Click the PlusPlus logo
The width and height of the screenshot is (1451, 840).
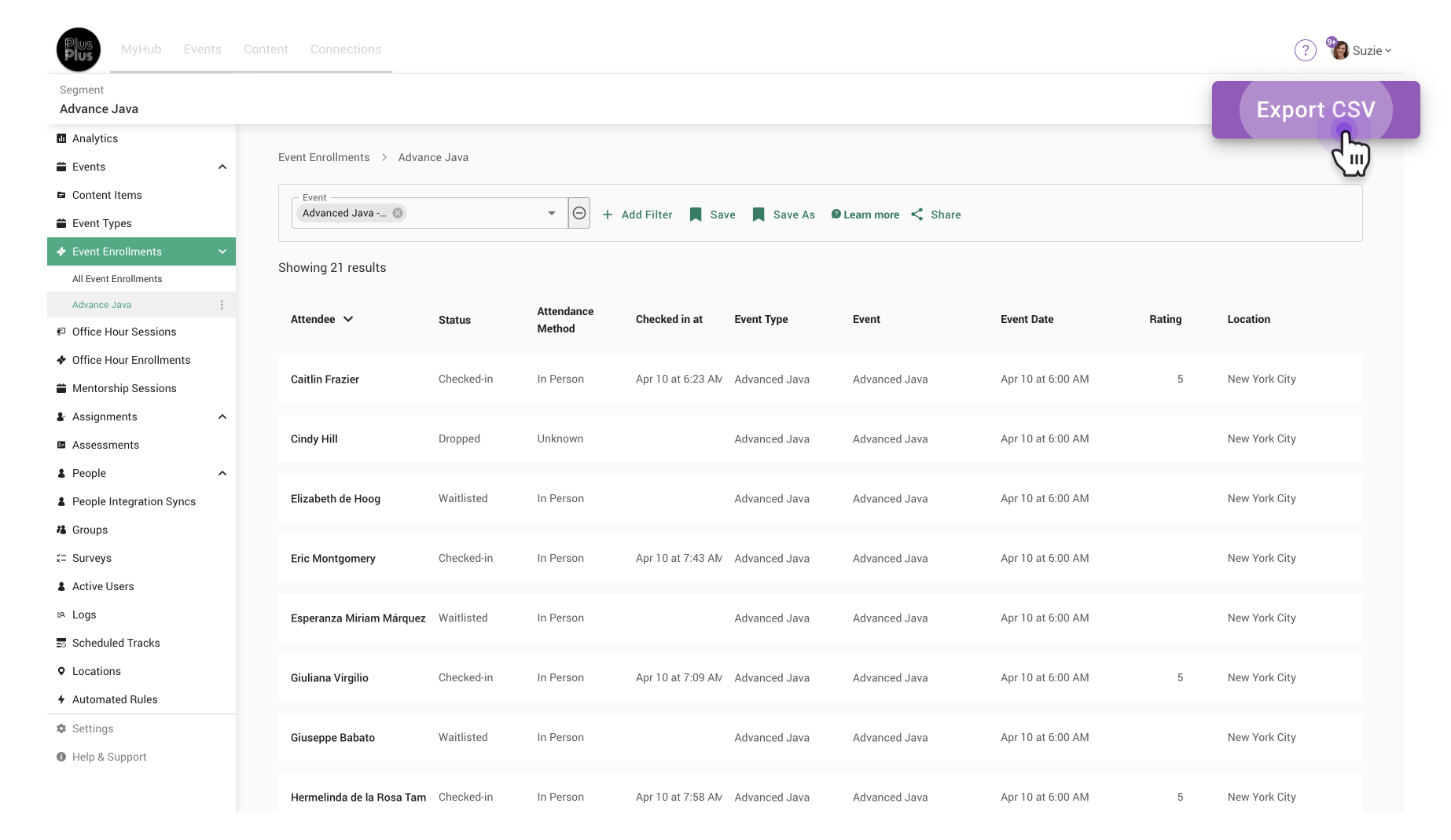coord(79,50)
